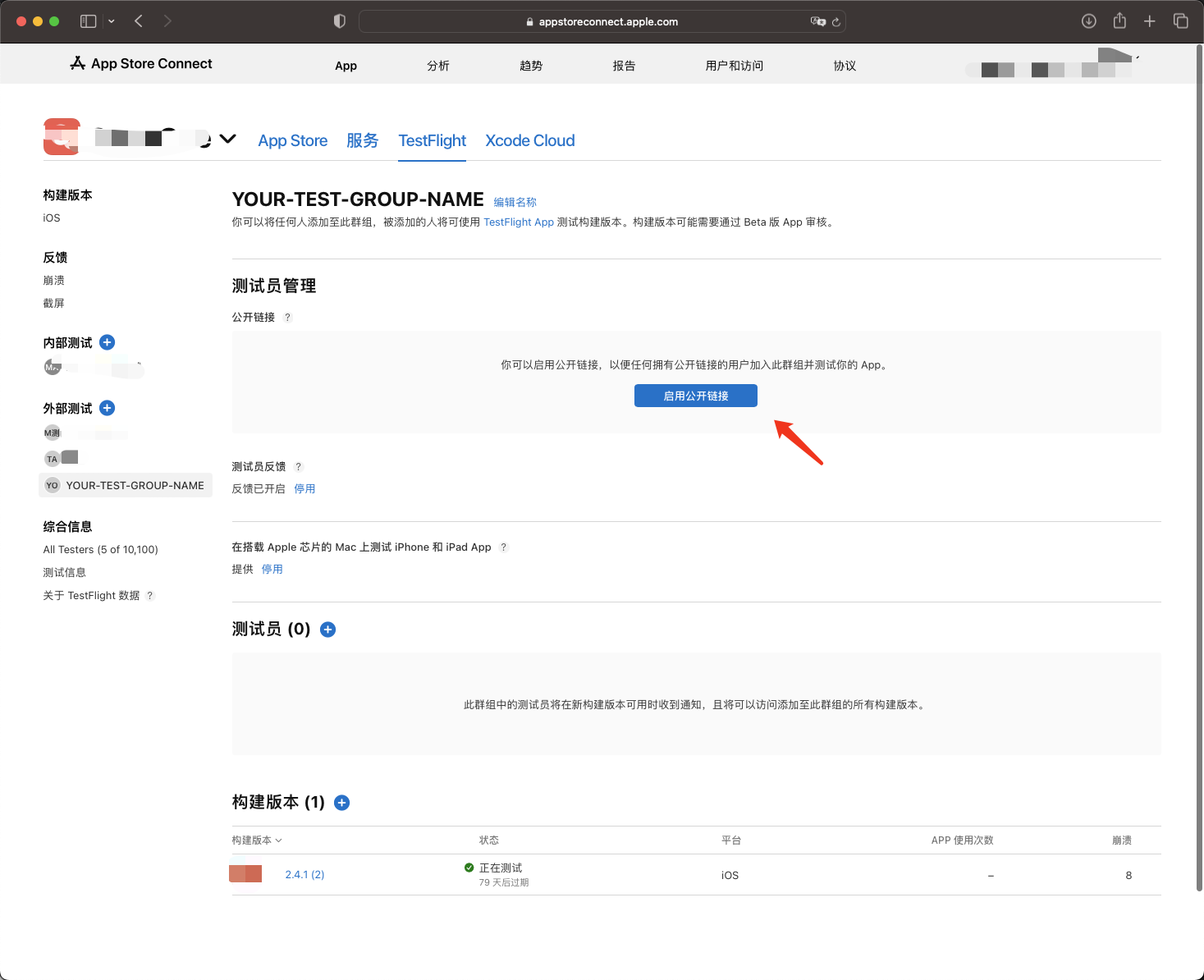This screenshot has width=1204, height=980.
Task: Click Safari downloads icon
Action: tap(1089, 21)
